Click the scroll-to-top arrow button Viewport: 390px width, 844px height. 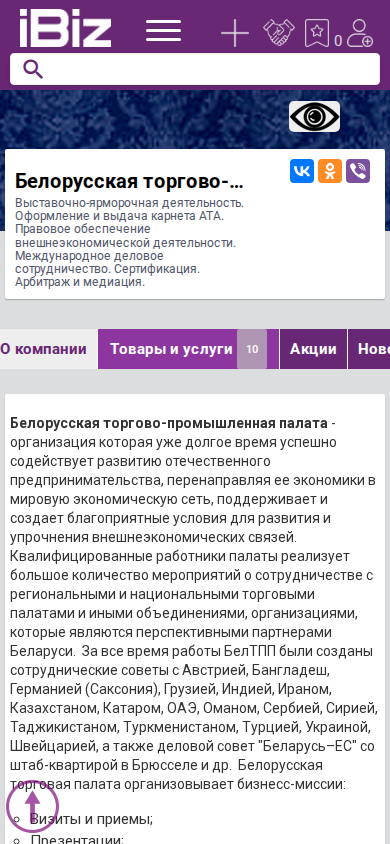coord(33,806)
